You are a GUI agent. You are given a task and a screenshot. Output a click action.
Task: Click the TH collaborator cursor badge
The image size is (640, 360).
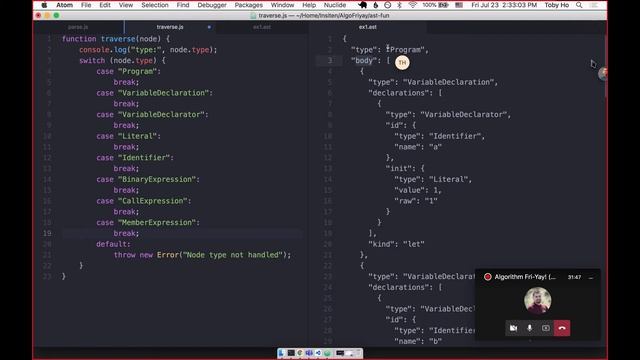coord(402,62)
